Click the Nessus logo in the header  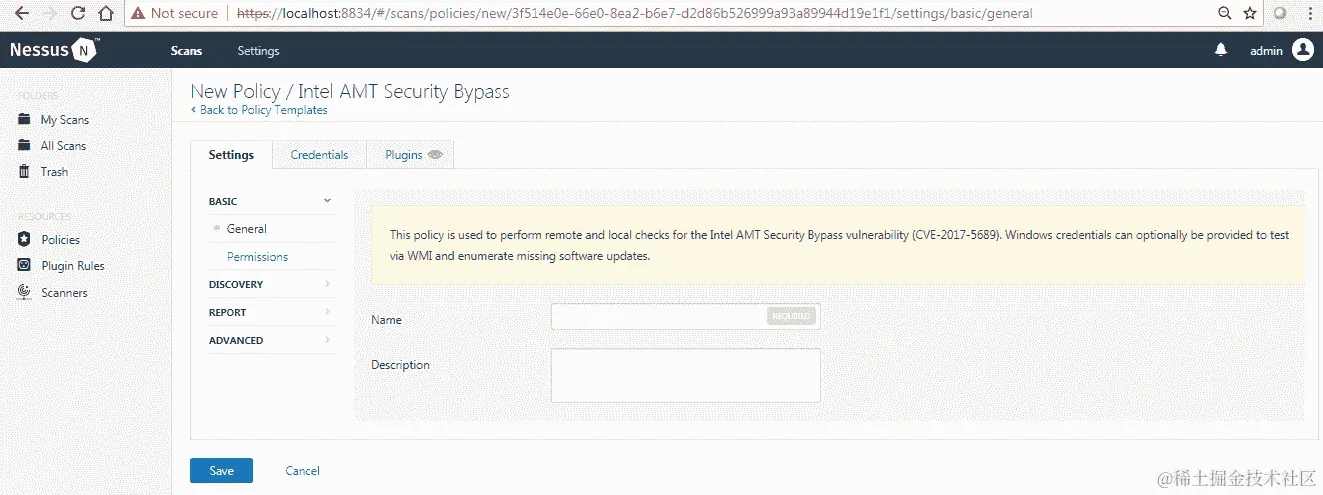tap(54, 50)
